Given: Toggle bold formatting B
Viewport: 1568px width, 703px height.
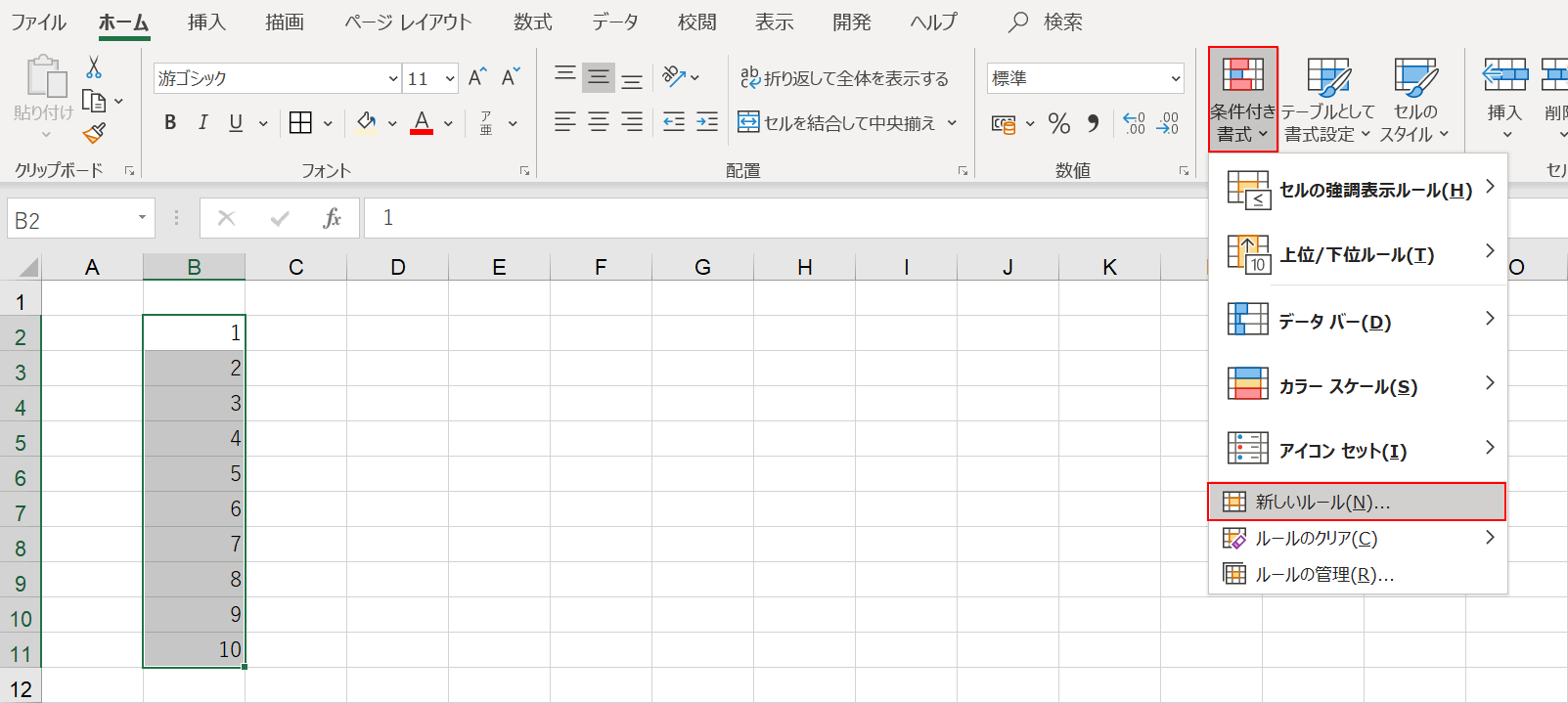Looking at the screenshot, I should [x=170, y=122].
